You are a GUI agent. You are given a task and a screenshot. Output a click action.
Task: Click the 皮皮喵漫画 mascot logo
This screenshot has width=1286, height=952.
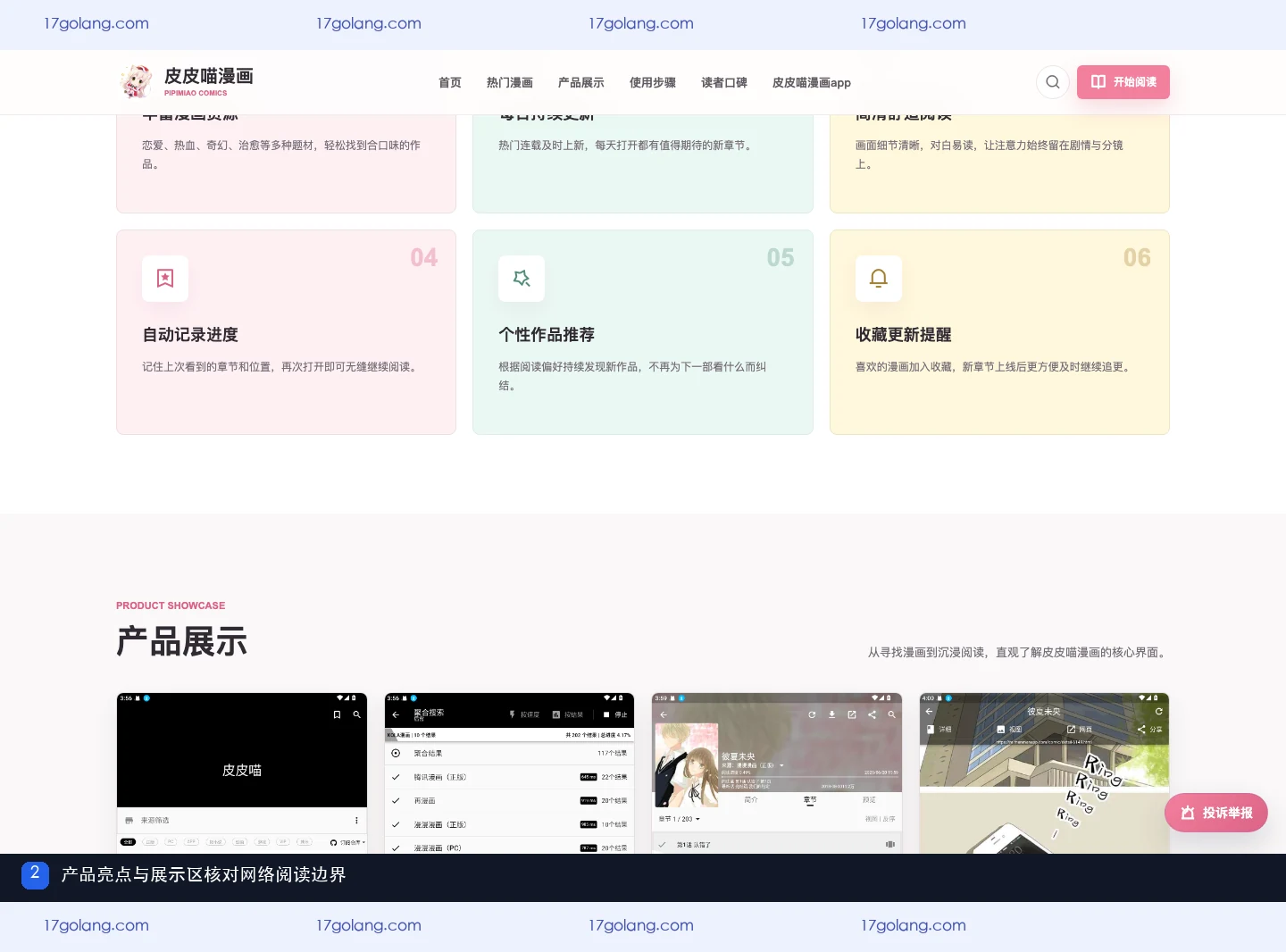(x=136, y=81)
